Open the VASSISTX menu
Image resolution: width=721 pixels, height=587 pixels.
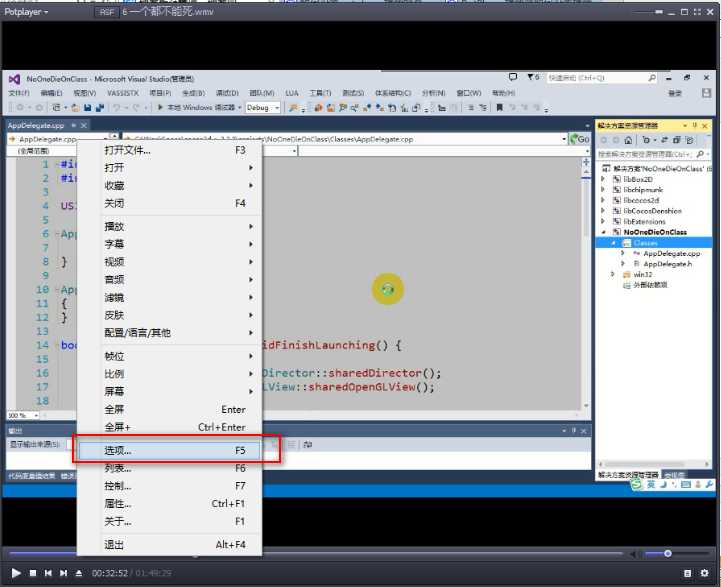point(123,93)
